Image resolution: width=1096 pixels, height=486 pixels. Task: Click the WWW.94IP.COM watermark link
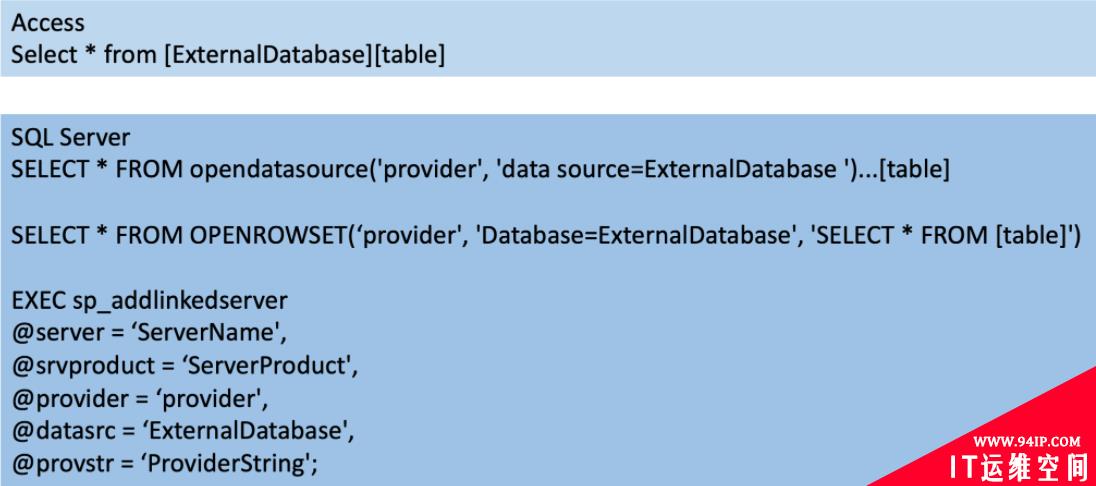pyautogui.click(x=1027, y=442)
